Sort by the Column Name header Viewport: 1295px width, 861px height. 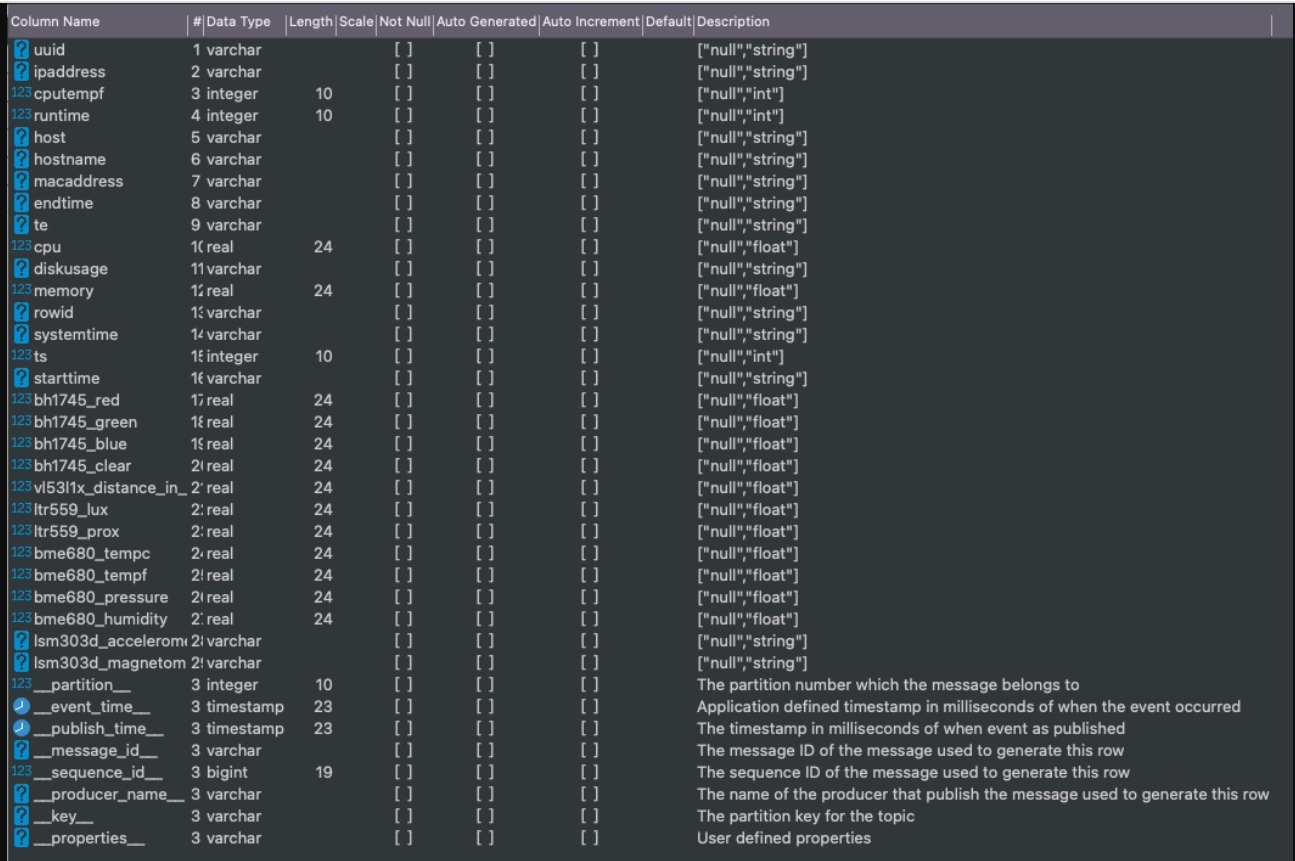[54, 22]
